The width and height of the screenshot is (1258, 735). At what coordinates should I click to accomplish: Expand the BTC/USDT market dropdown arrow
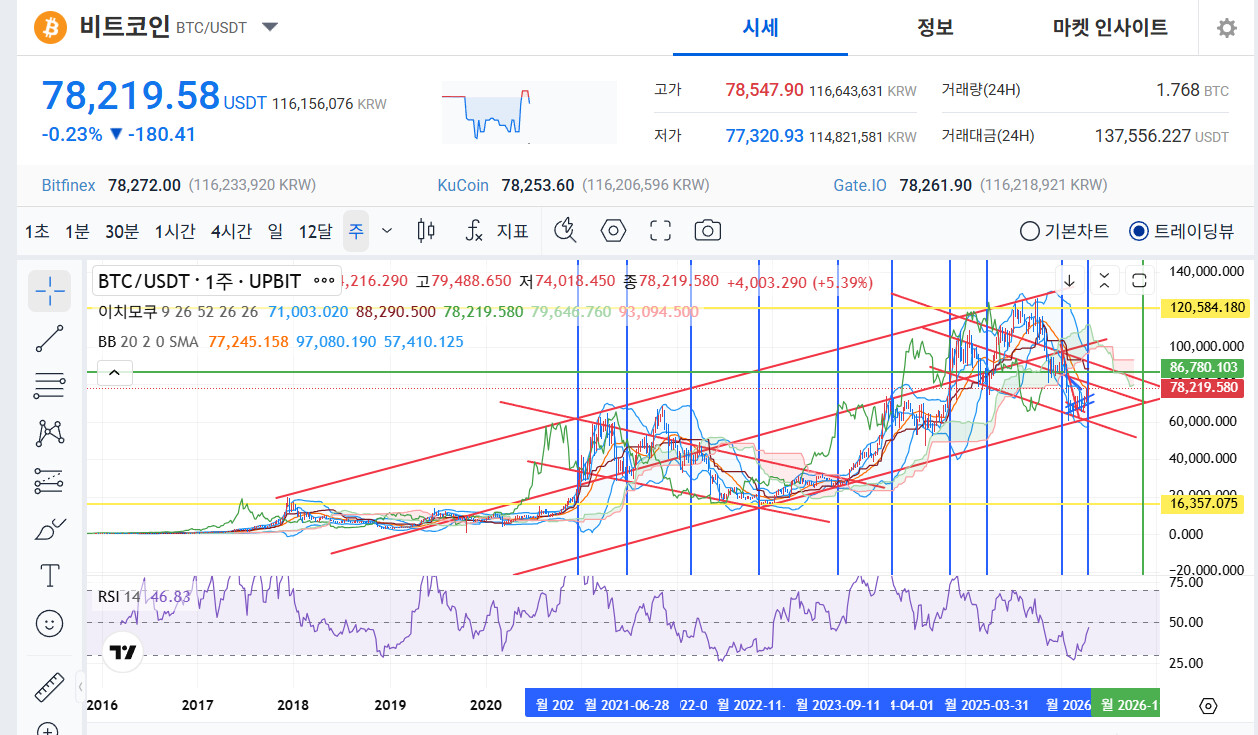click(270, 27)
